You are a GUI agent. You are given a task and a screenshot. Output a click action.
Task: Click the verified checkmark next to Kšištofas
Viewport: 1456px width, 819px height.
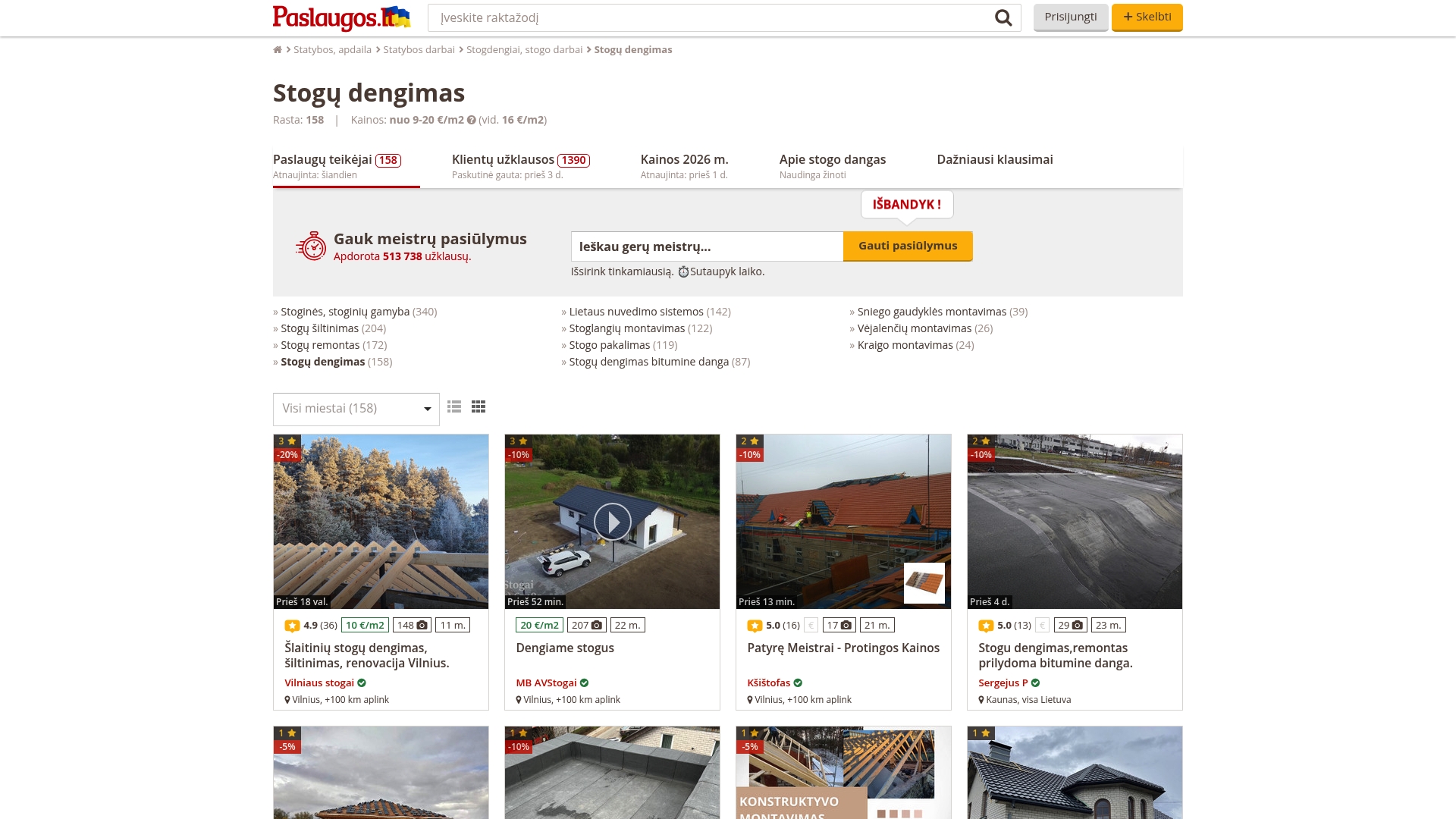point(797,682)
